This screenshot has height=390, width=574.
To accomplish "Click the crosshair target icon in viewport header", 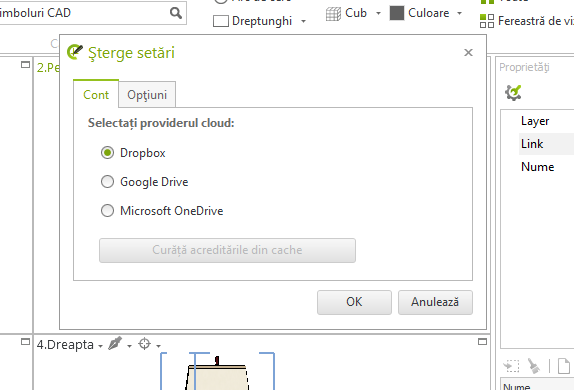I will tap(145, 344).
